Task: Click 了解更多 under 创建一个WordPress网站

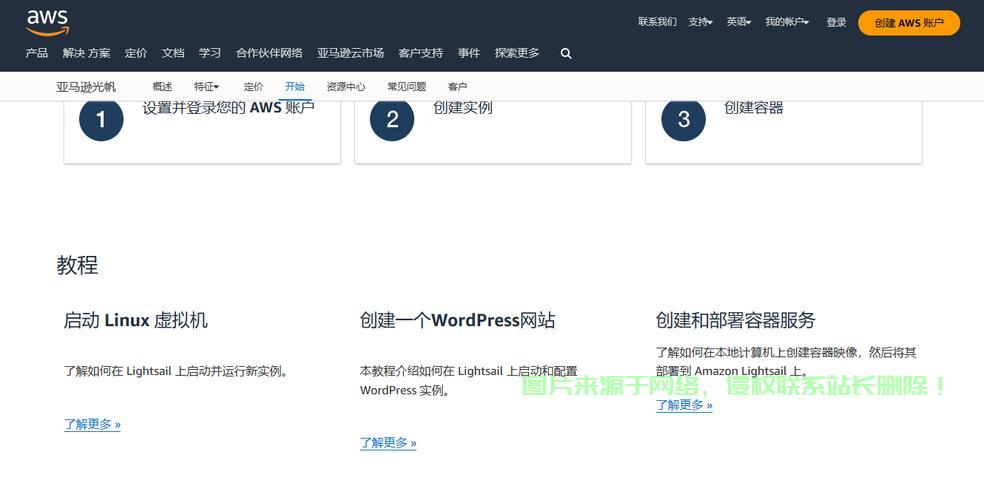Action: (x=388, y=443)
